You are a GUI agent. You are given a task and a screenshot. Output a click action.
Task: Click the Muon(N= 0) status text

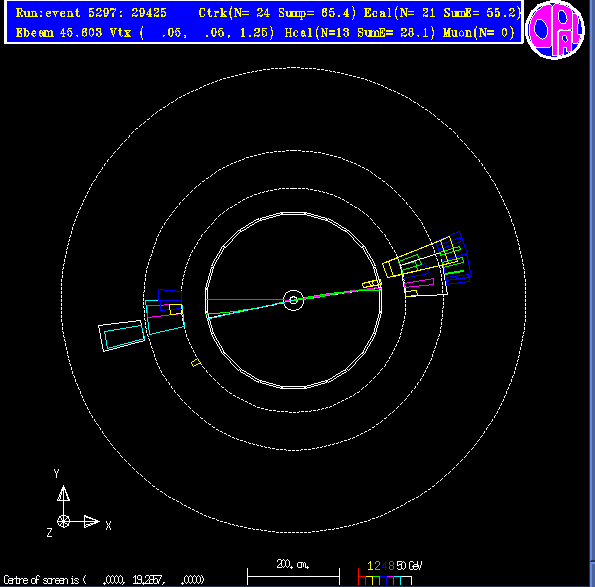[x=479, y=33]
